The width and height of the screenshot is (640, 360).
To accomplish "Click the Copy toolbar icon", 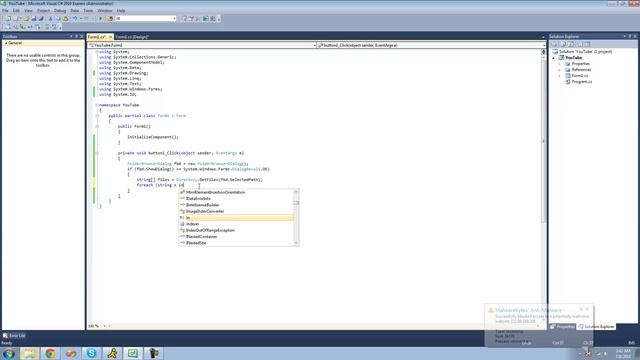I will click(x=58, y=19).
